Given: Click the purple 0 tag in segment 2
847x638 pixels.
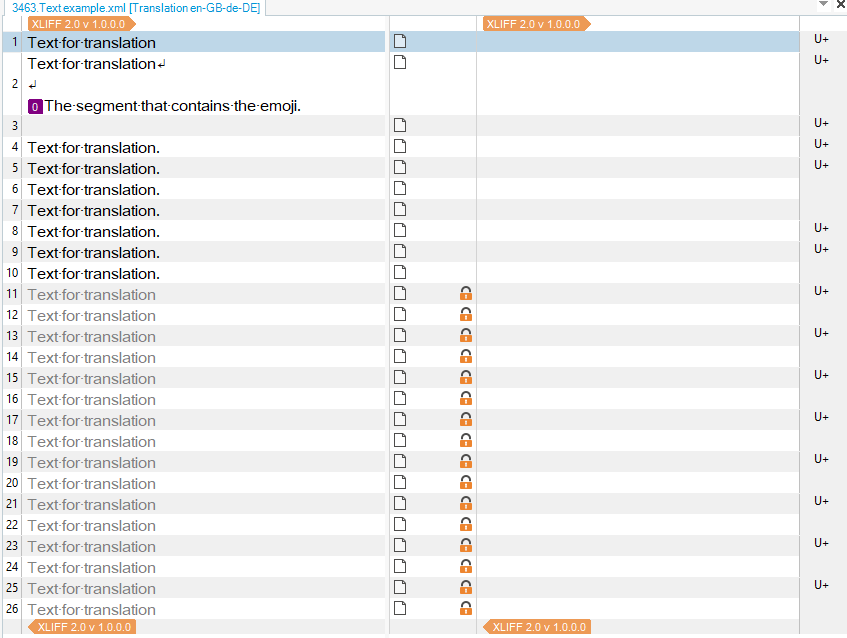Looking at the screenshot, I should coord(35,106).
